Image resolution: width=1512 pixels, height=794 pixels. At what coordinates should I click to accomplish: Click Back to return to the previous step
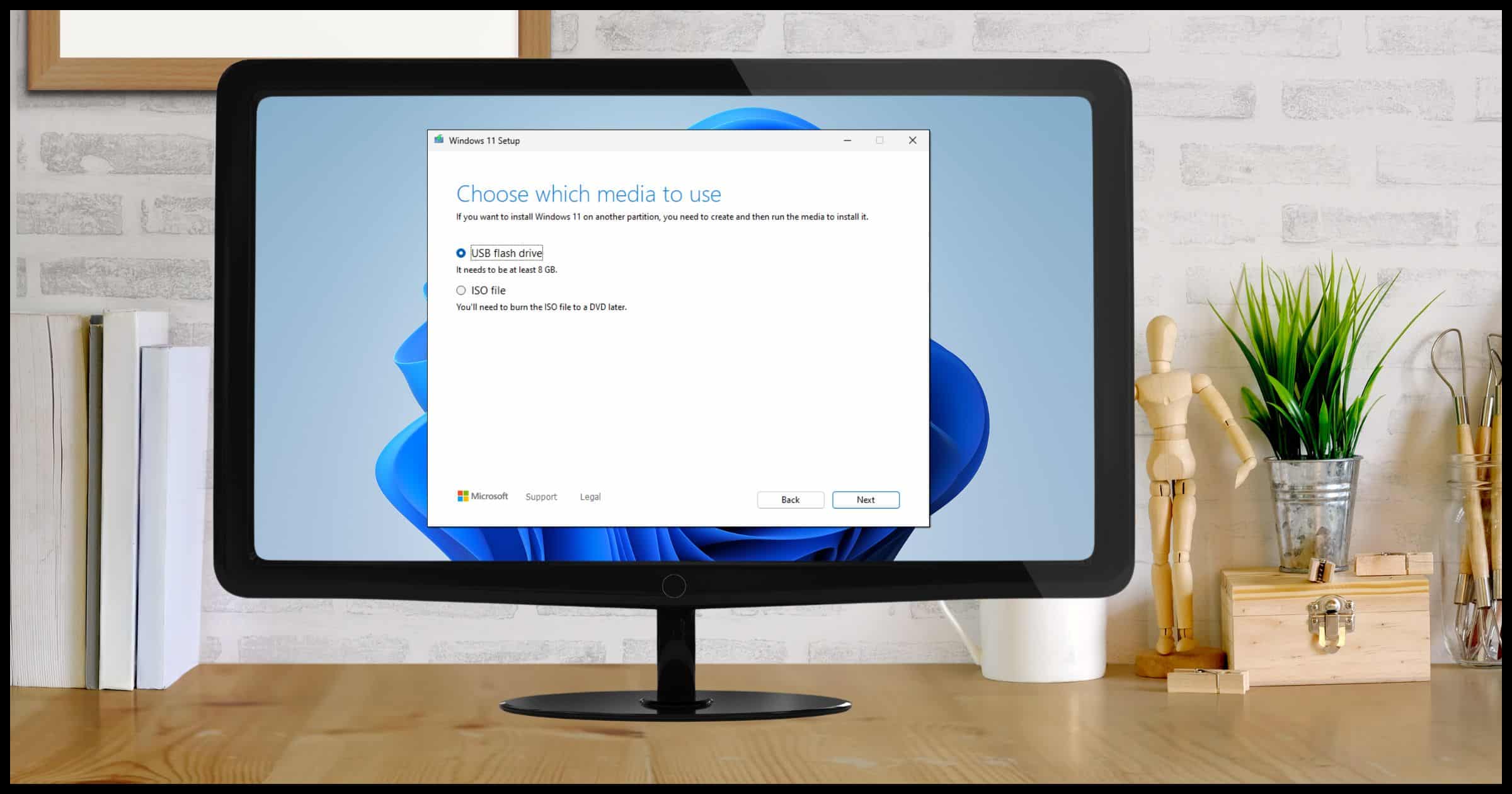point(790,499)
